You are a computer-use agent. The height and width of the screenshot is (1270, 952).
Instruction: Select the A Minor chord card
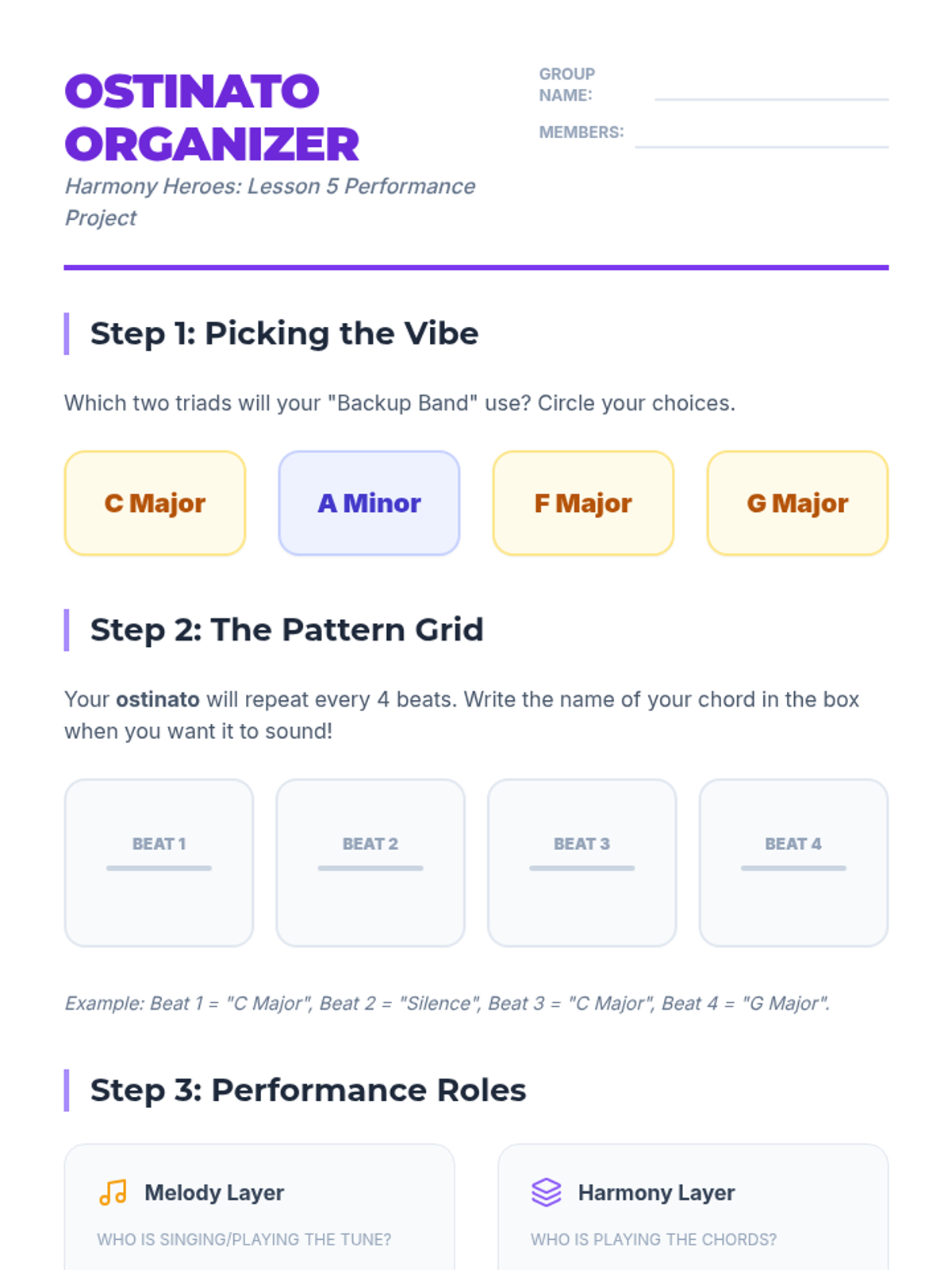[x=369, y=503]
